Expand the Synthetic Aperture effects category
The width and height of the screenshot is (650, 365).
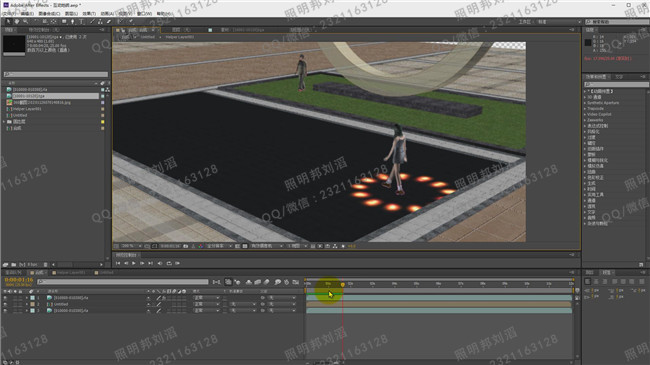[x=603, y=103]
